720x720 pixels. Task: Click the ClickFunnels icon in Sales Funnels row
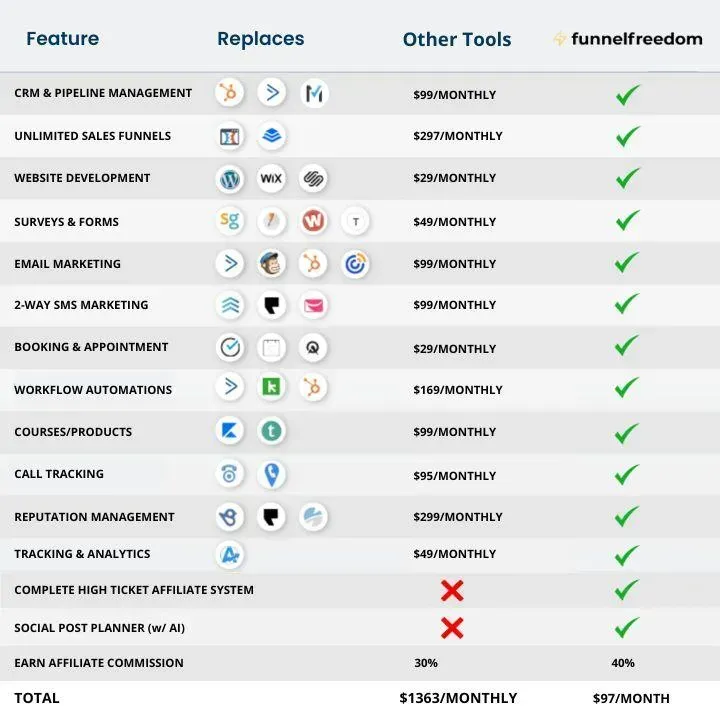[230, 136]
